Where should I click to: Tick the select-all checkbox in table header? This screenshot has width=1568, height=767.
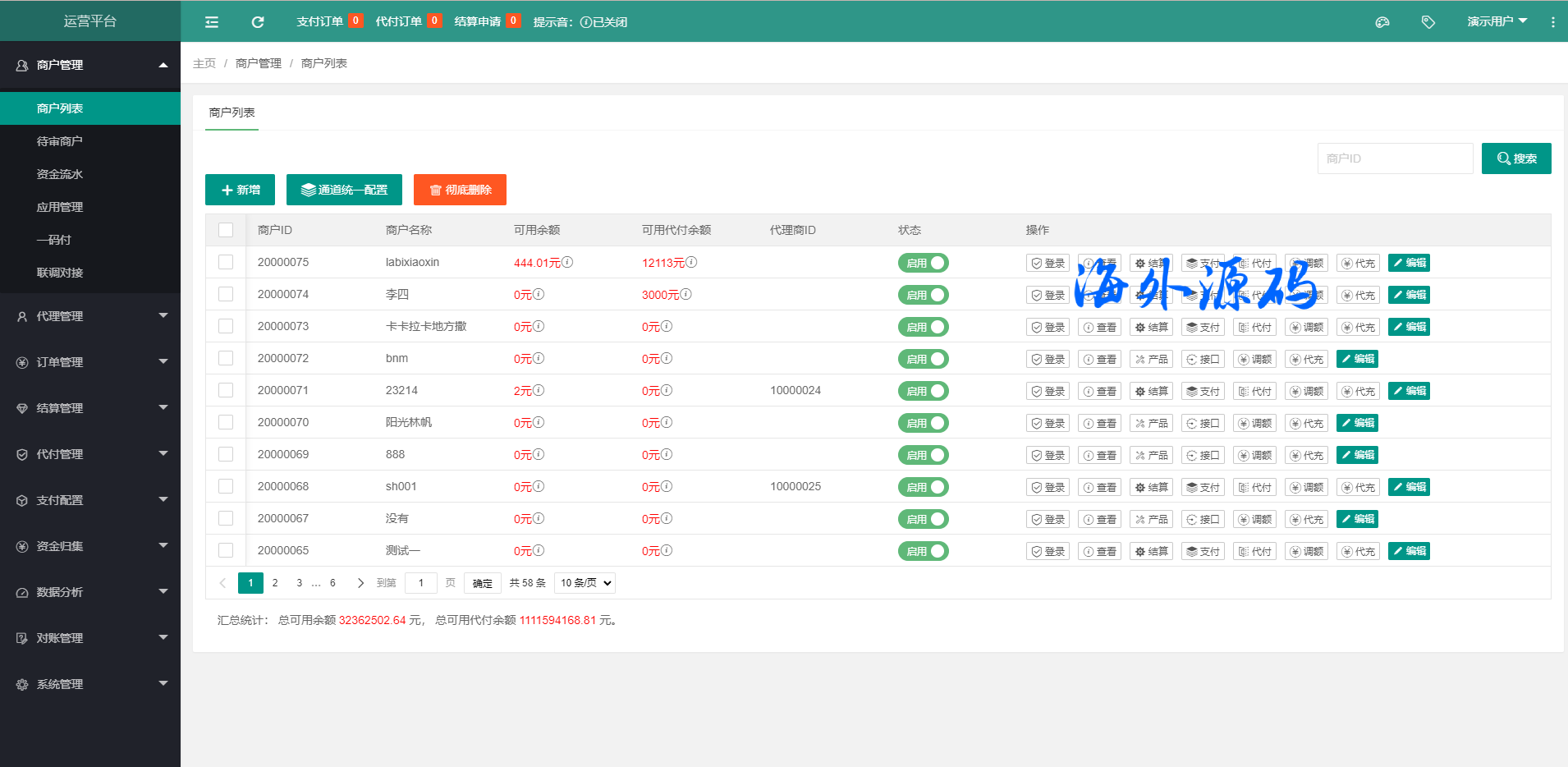click(x=226, y=230)
